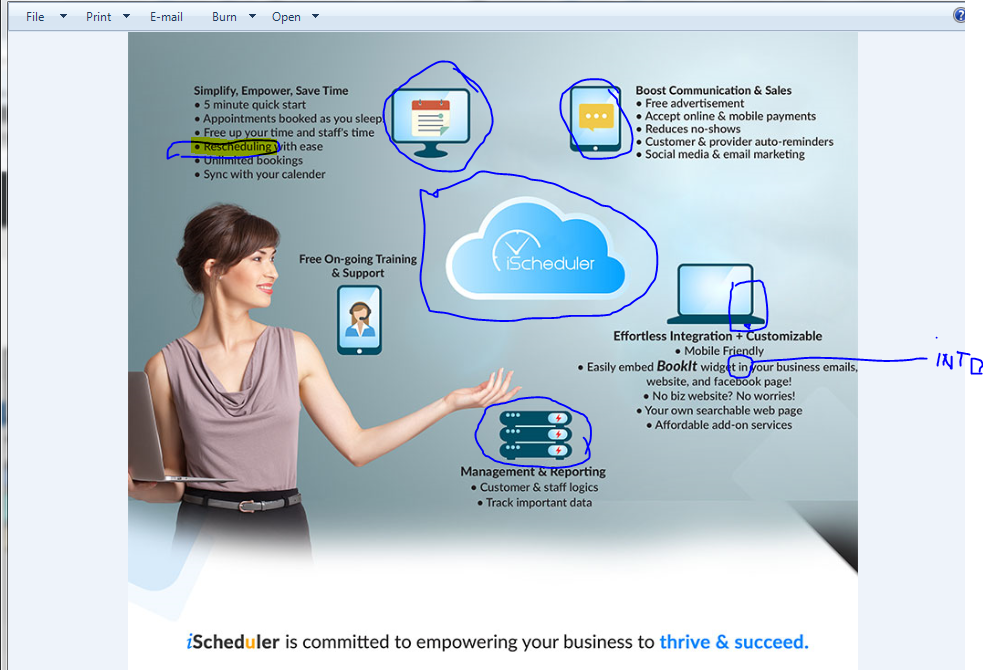Click the server stack icon
The width and height of the screenshot is (983, 670).
coord(535,435)
